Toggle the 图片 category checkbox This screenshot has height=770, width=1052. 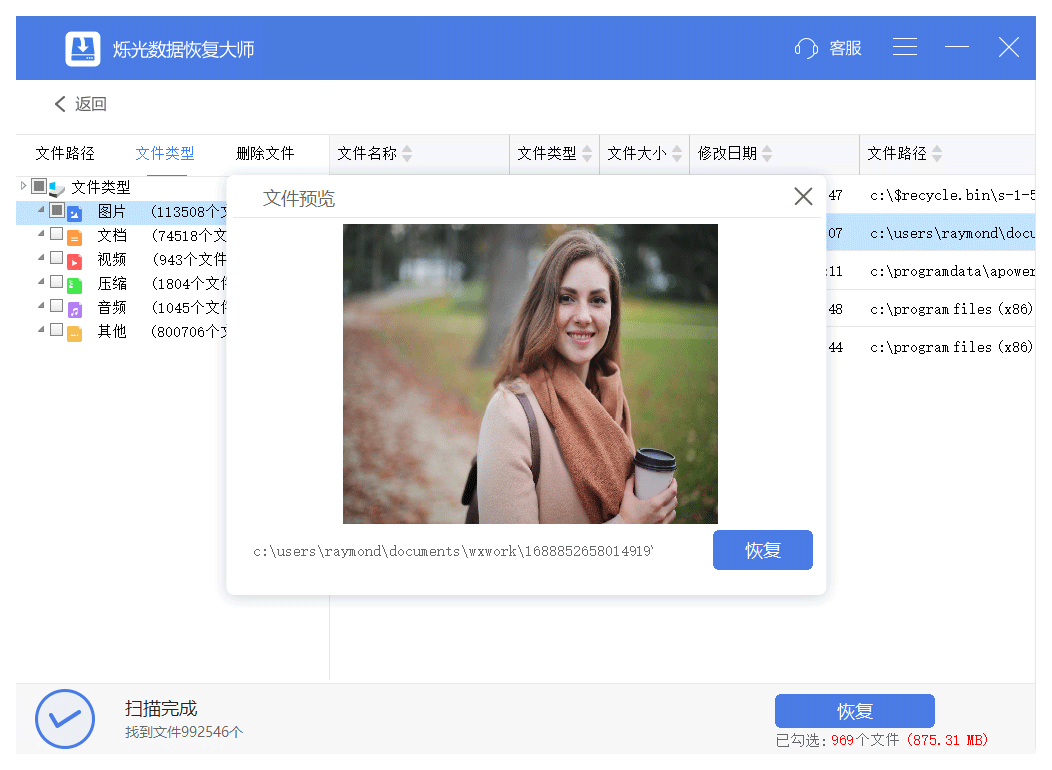pyautogui.click(x=57, y=211)
